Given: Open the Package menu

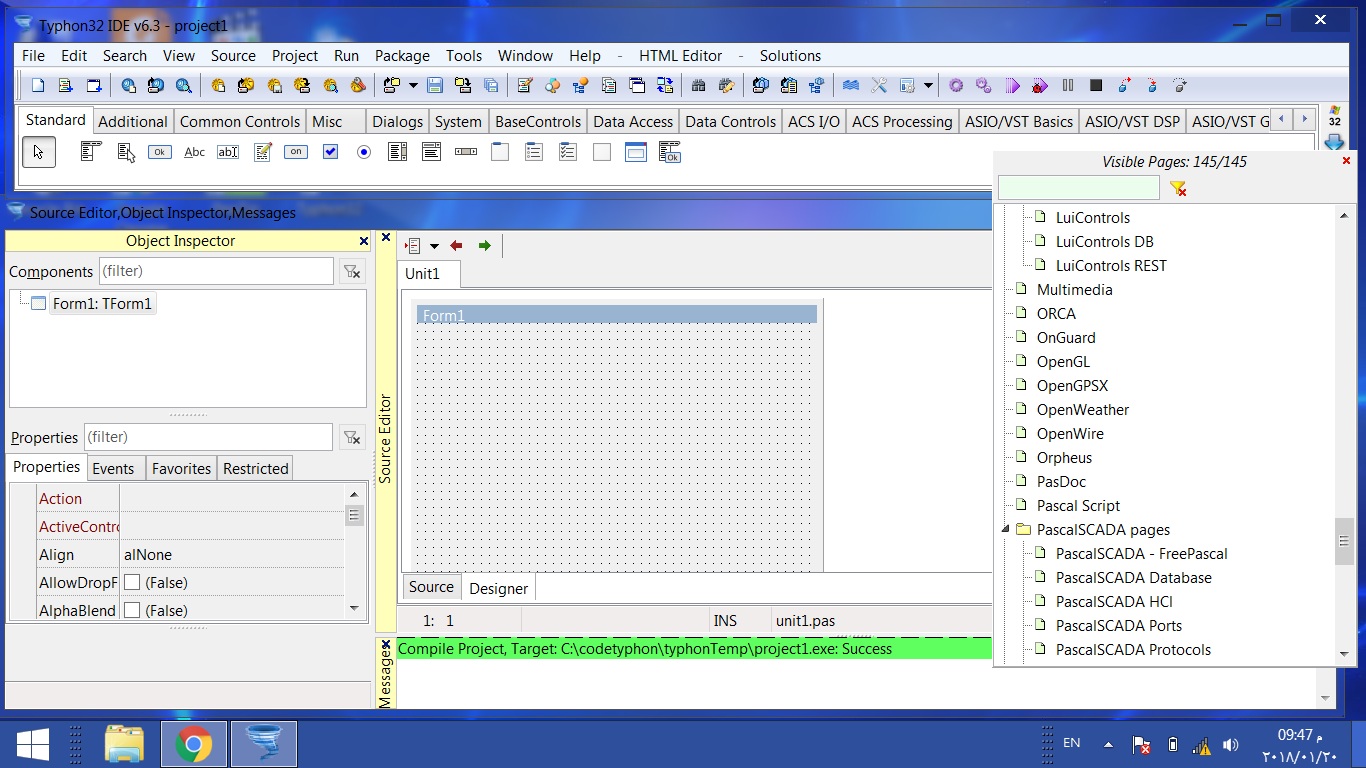Looking at the screenshot, I should coord(402,56).
